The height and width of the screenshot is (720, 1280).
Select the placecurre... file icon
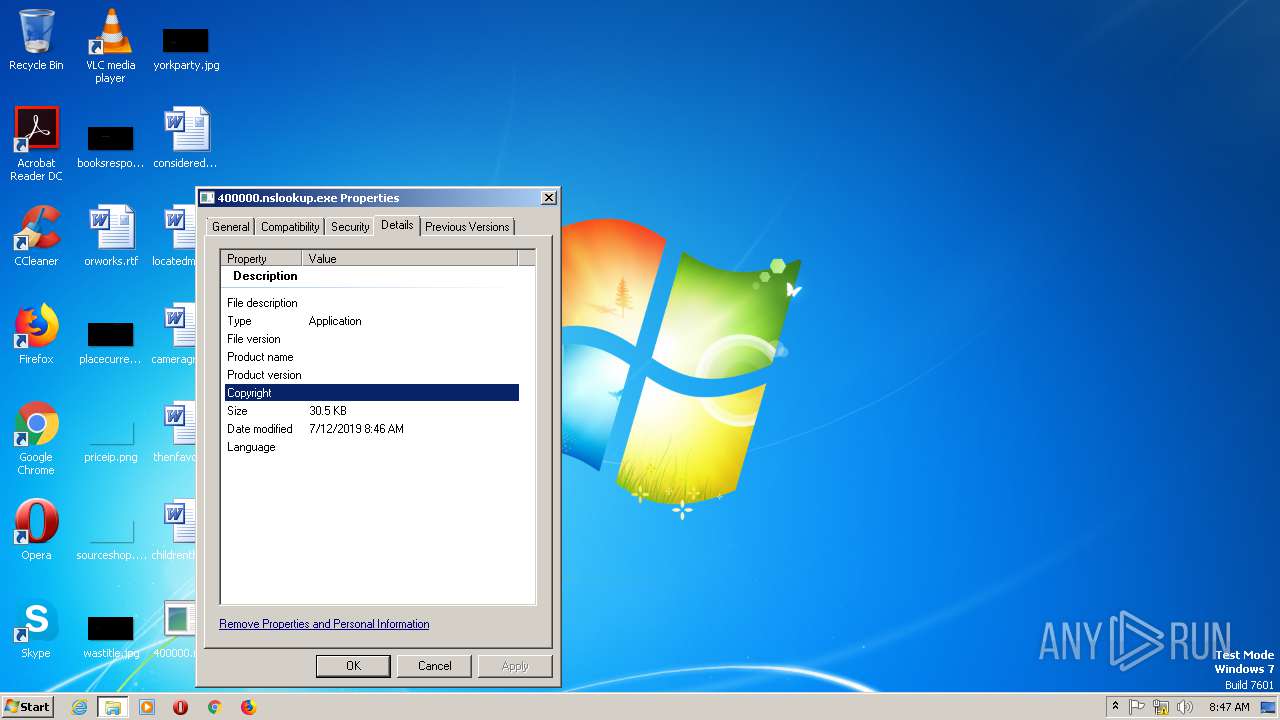(110, 342)
